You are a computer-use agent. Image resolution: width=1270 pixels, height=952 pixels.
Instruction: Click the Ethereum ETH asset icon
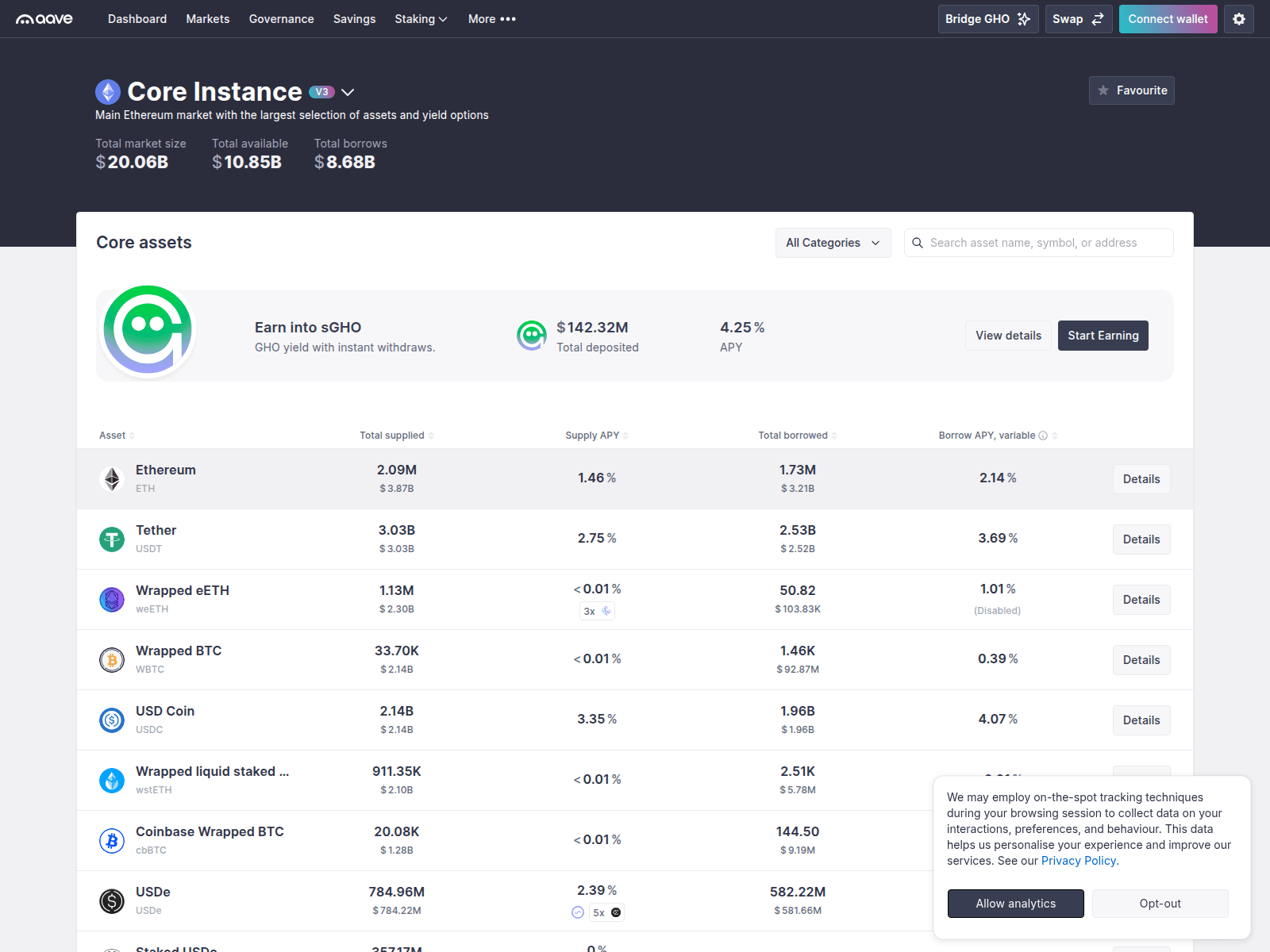point(112,479)
